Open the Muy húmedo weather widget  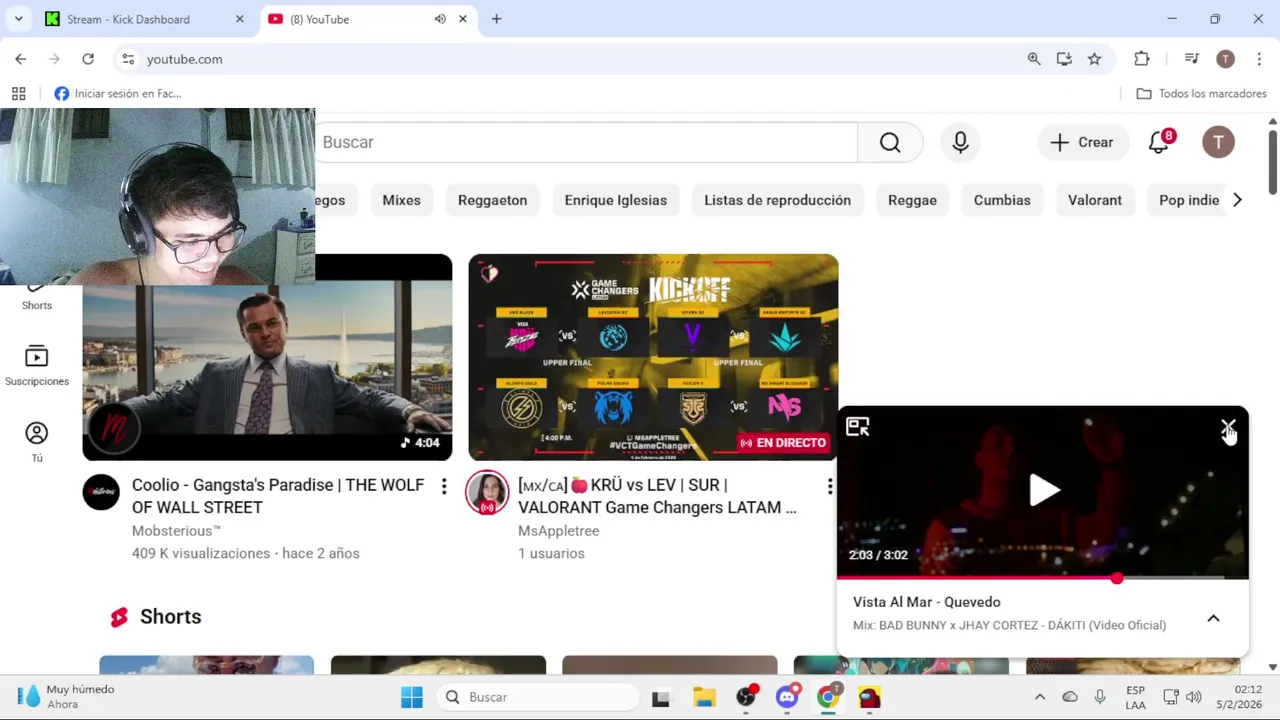click(66, 697)
